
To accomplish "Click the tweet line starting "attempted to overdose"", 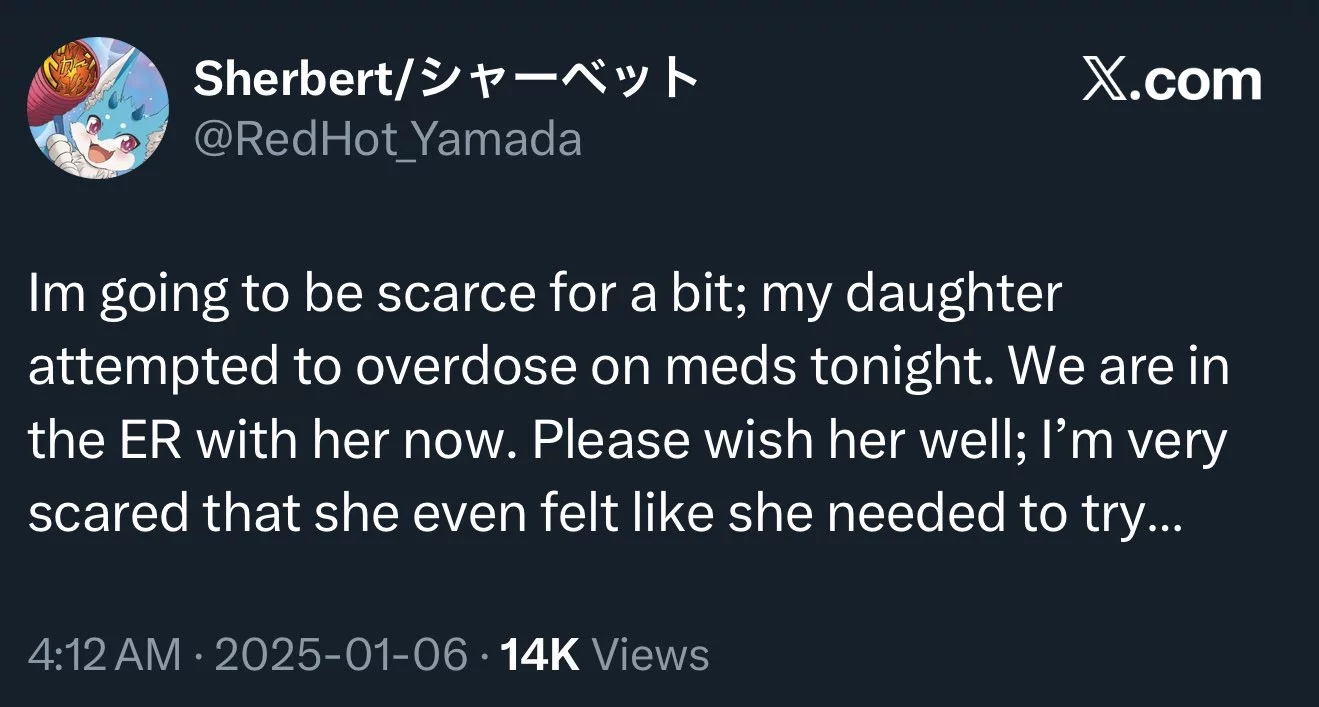I will click(628, 368).
